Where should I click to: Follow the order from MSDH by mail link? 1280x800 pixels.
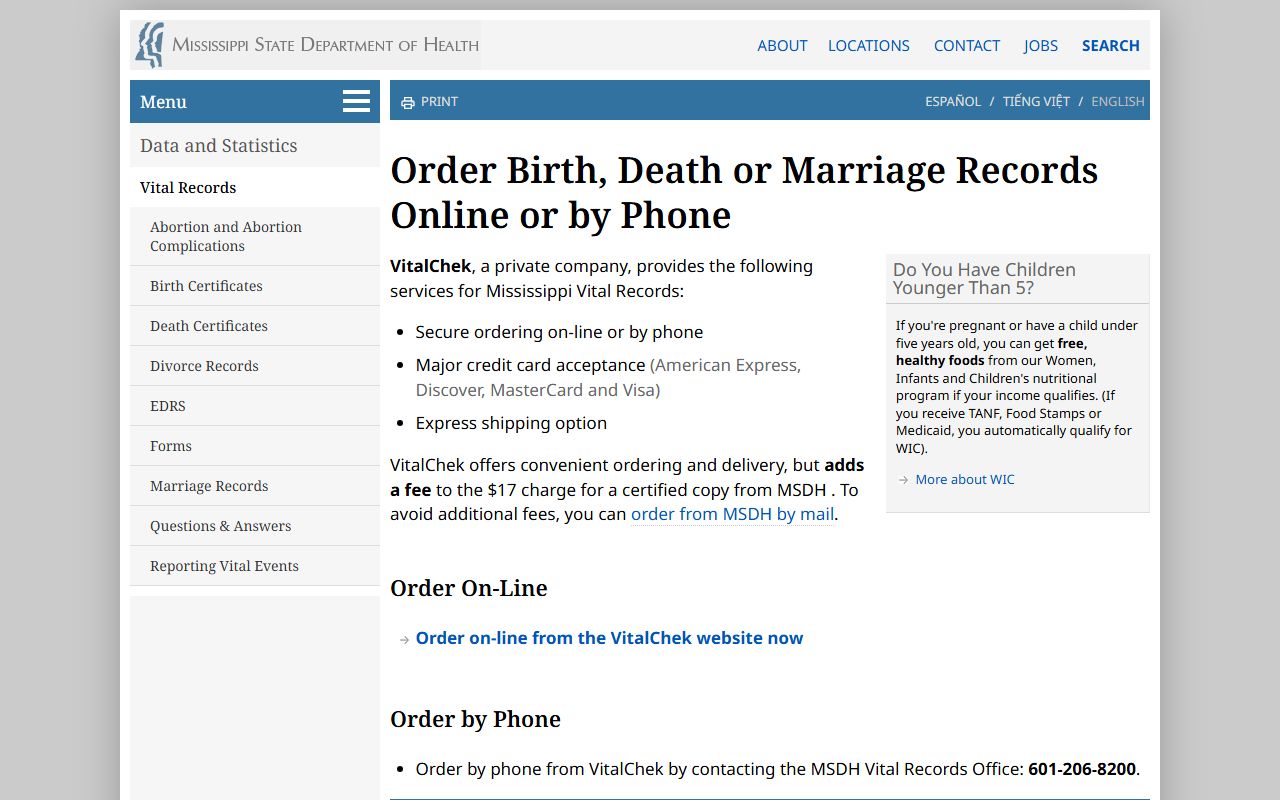[x=732, y=514]
